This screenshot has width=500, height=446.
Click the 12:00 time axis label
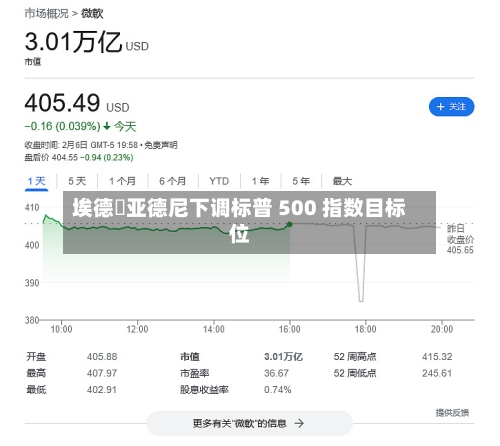[x=137, y=329]
